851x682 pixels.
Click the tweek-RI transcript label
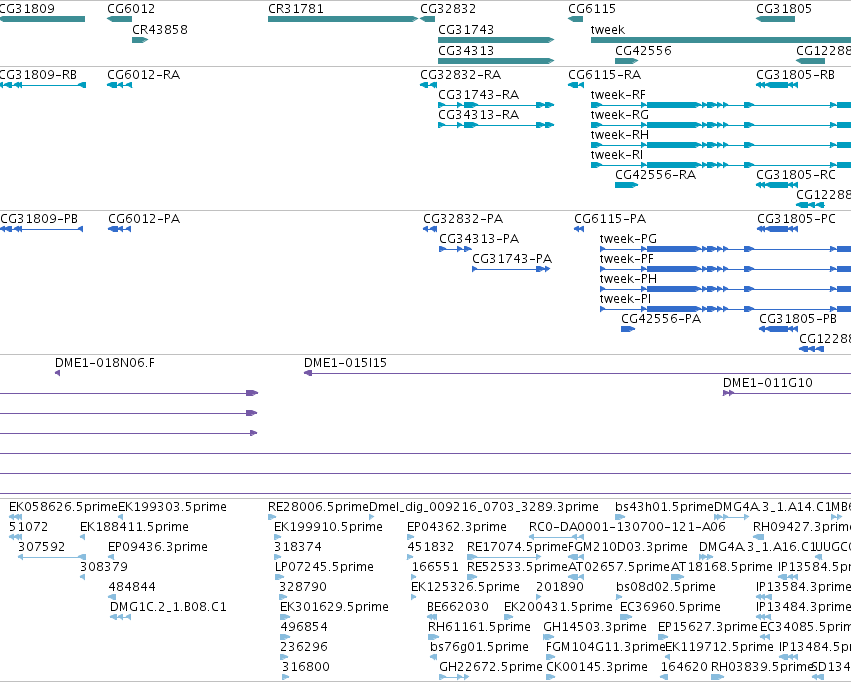617,155
